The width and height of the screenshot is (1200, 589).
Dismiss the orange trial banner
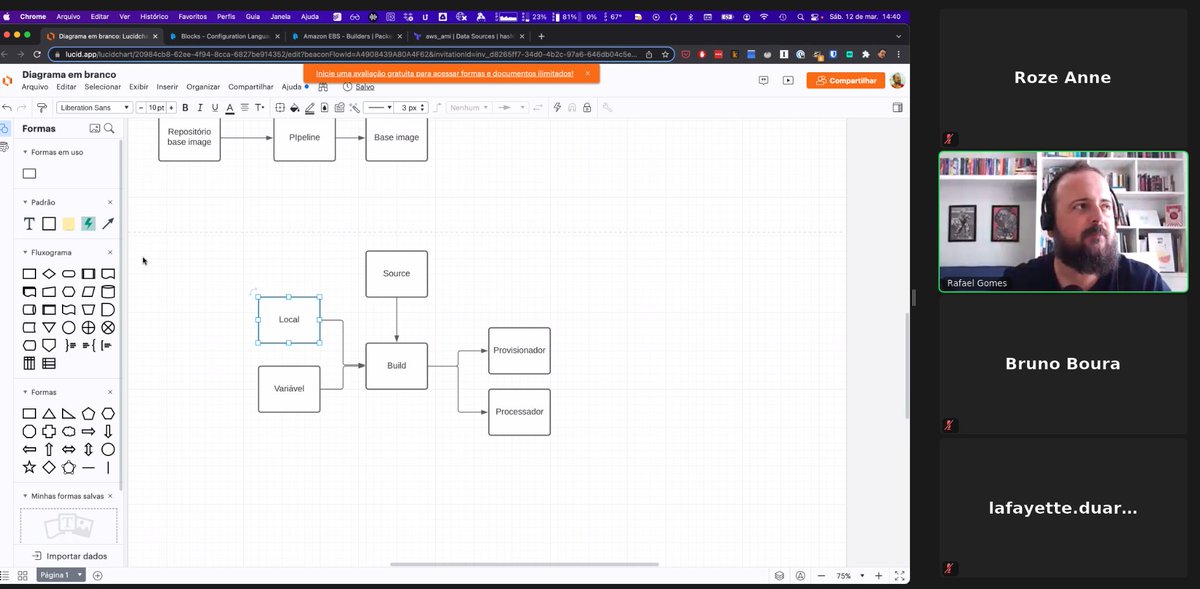pyautogui.click(x=587, y=73)
